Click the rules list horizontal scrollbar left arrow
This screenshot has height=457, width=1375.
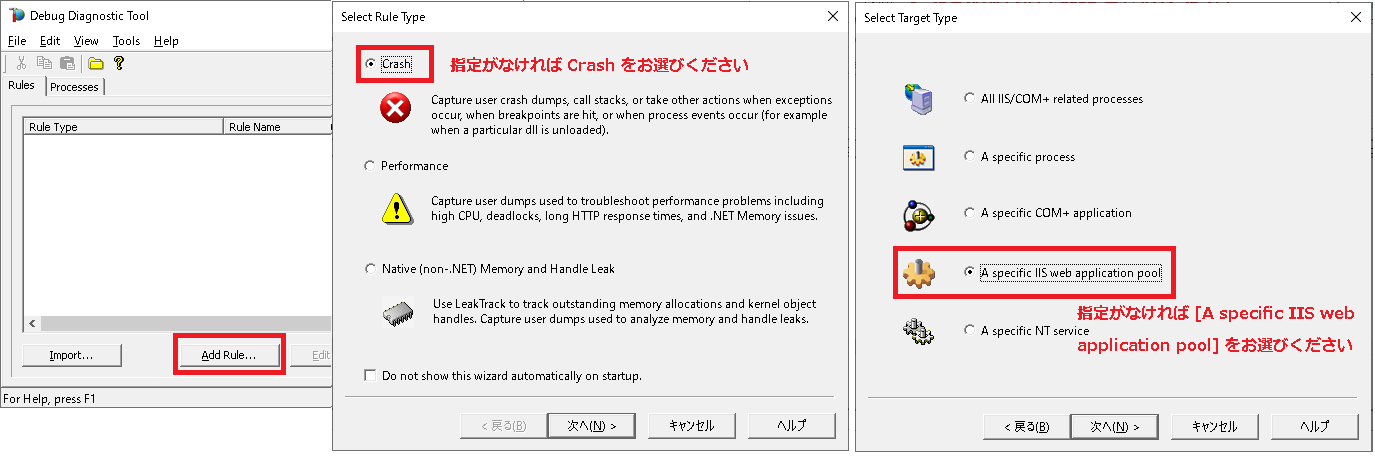click(32, 324)
